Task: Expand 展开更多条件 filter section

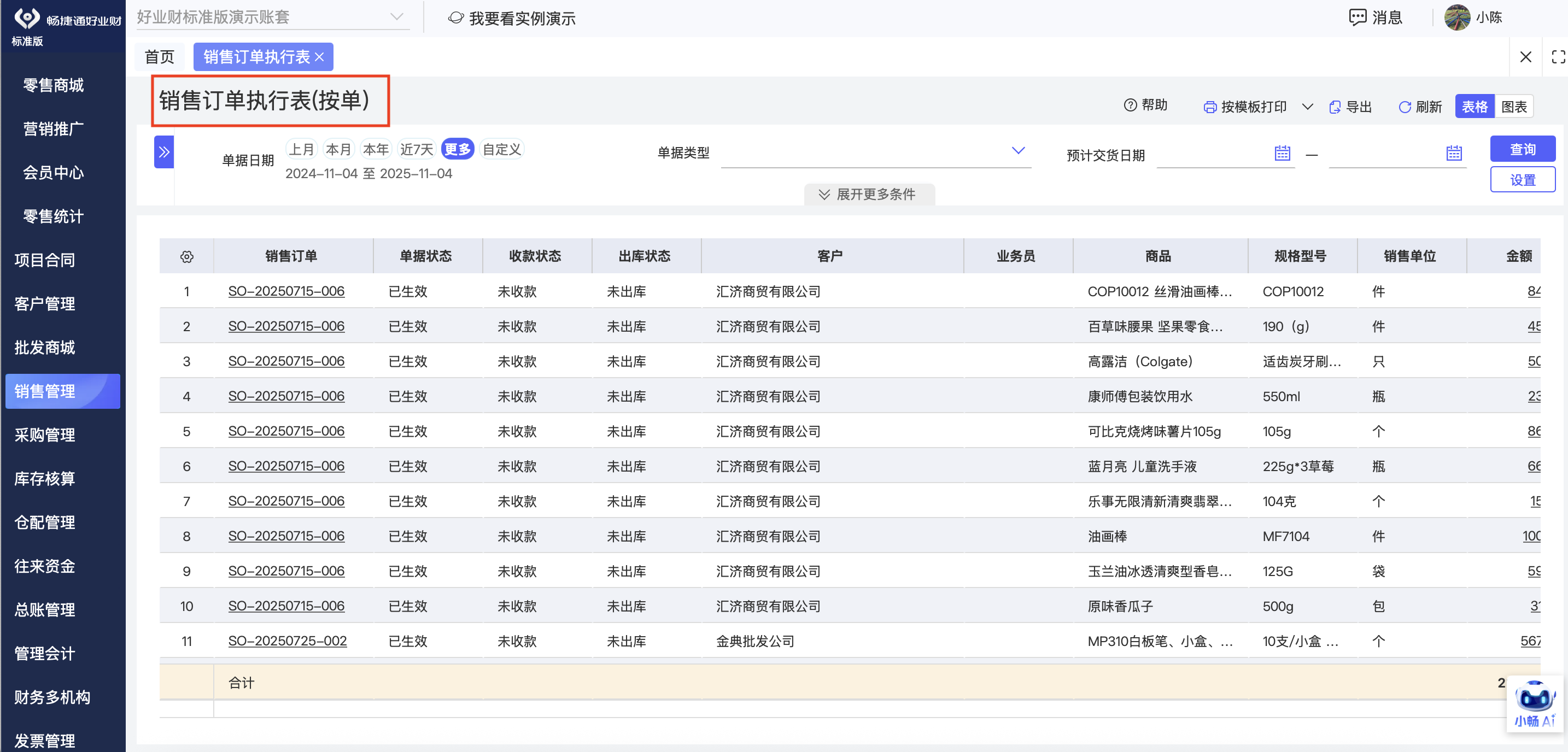Action: tap(869, 195)
